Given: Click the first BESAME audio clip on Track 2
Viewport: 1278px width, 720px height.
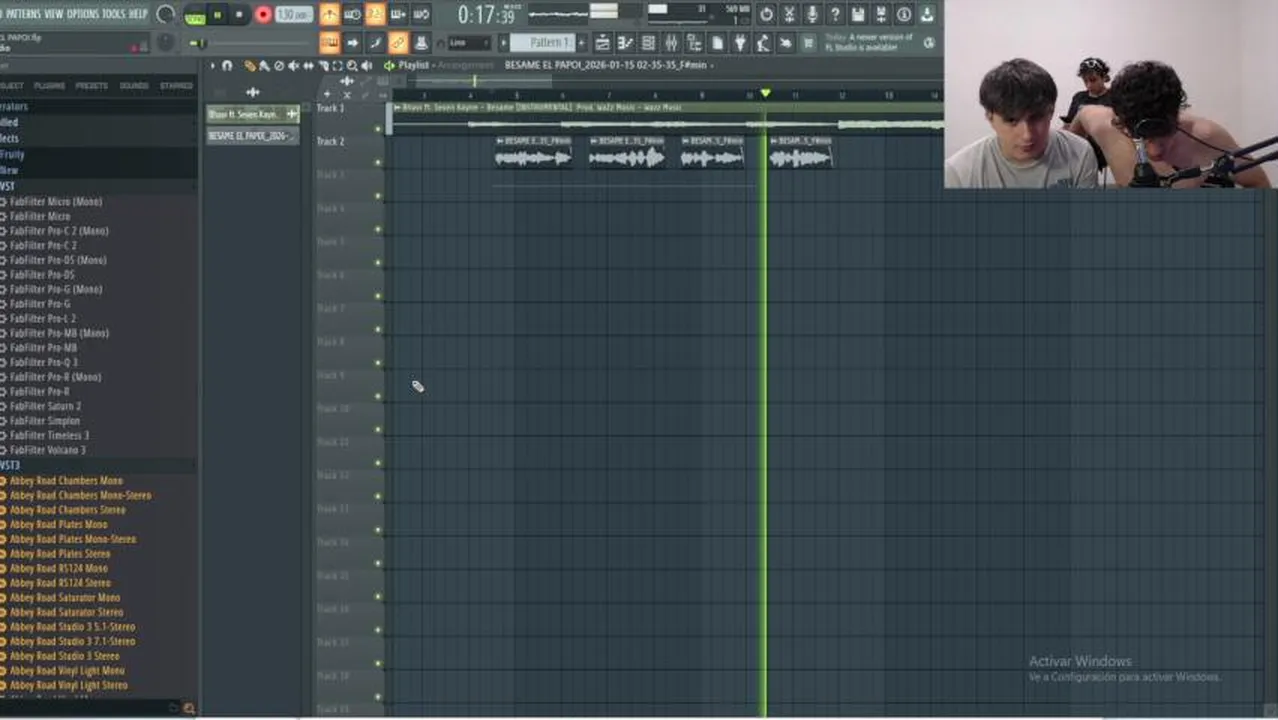Looking at the screenshot, I should (533, 151).
